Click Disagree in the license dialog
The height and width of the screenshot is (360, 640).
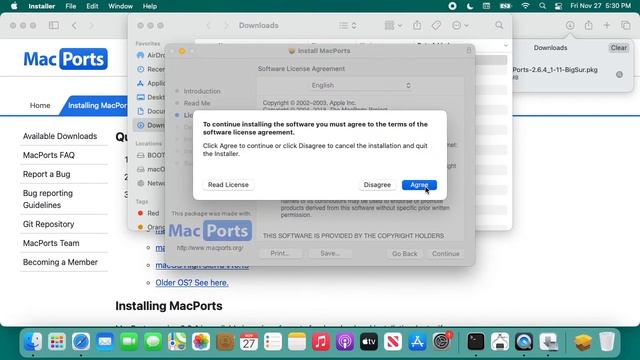click(377, 185)
